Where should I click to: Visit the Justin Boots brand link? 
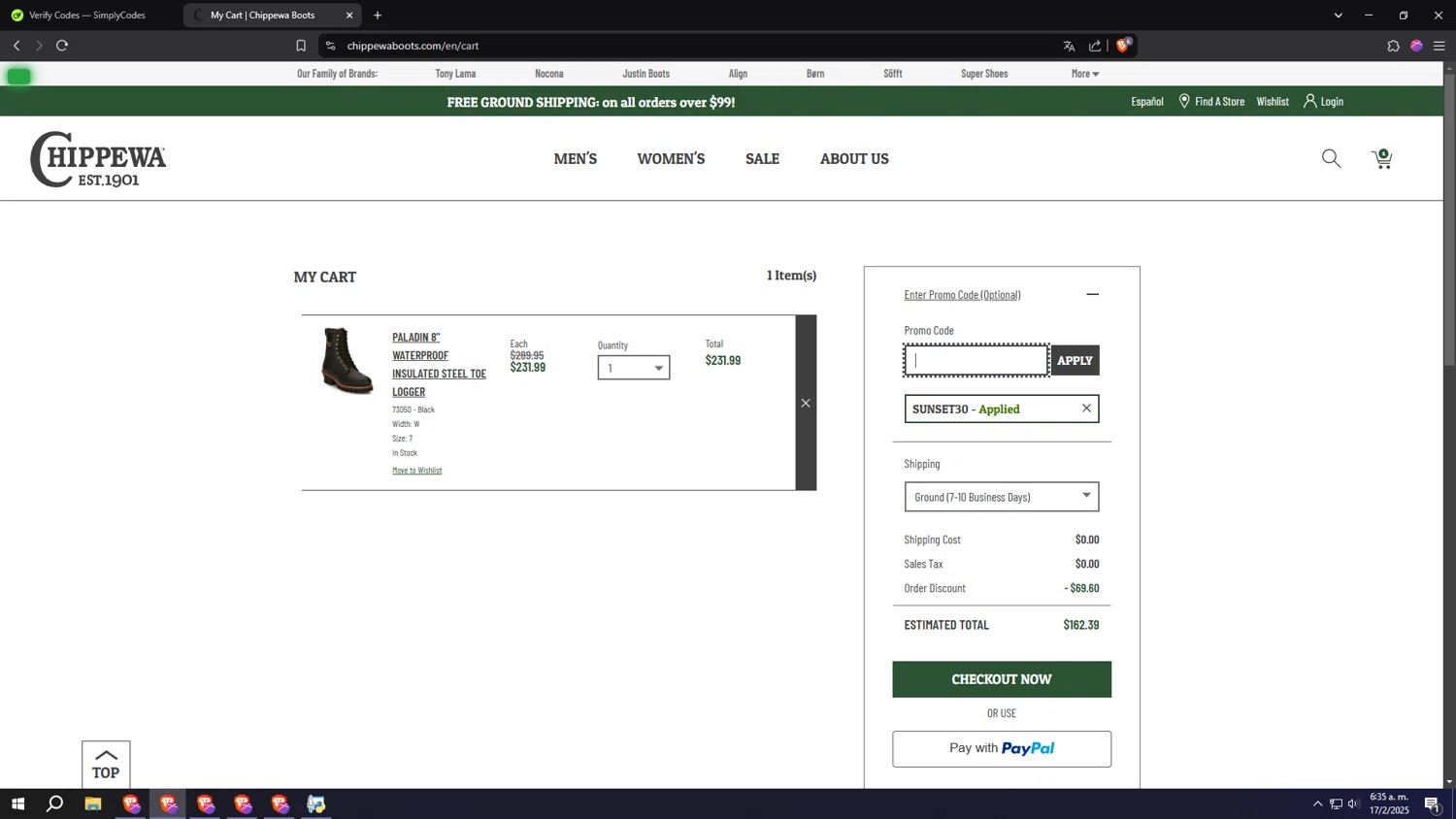click(x=645, y=74)
